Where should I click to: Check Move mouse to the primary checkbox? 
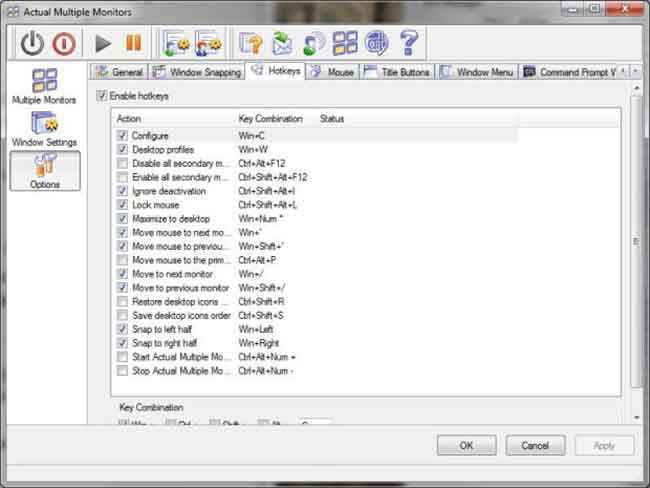tap(122, 260)
